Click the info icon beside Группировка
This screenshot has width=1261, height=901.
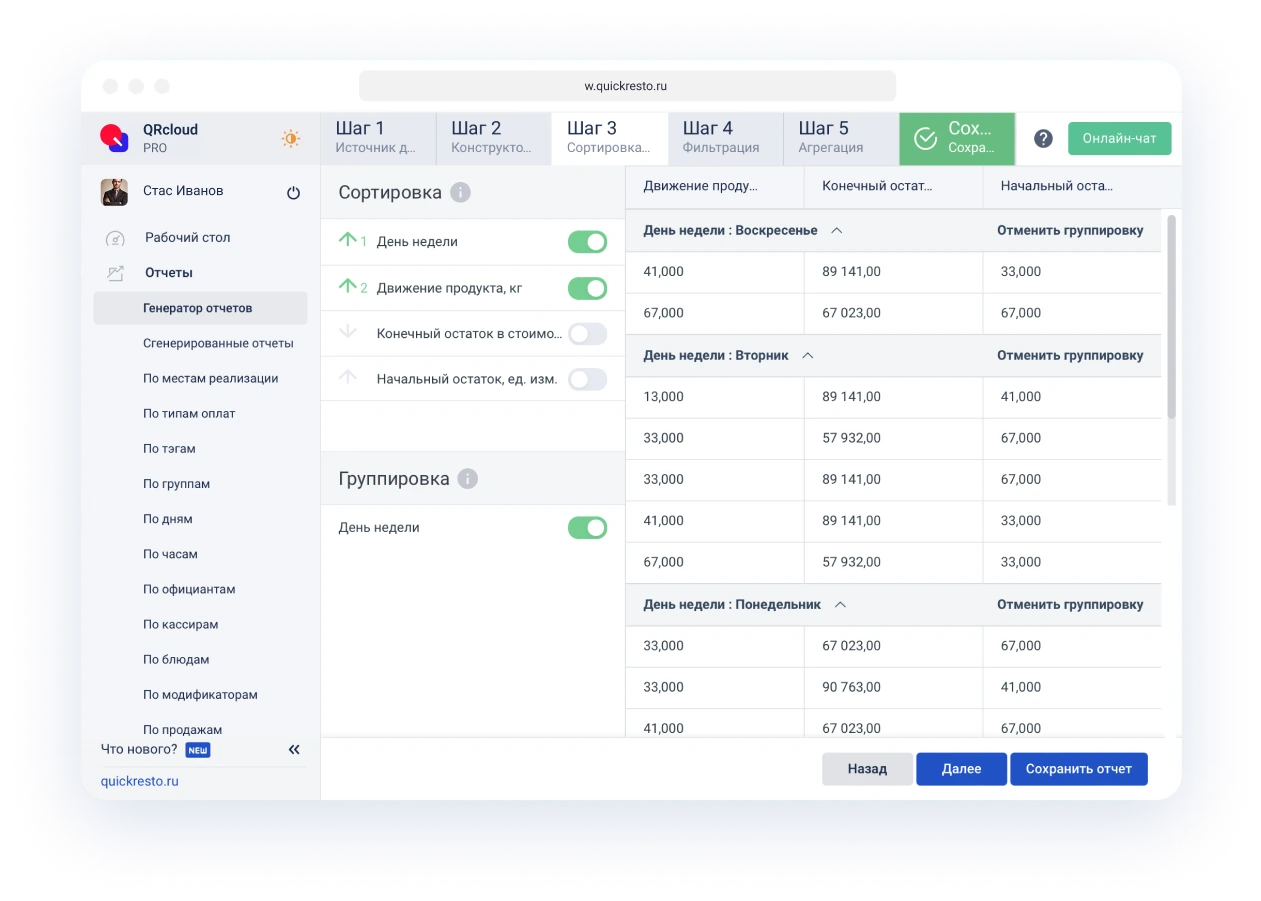[x=466, y=478]
